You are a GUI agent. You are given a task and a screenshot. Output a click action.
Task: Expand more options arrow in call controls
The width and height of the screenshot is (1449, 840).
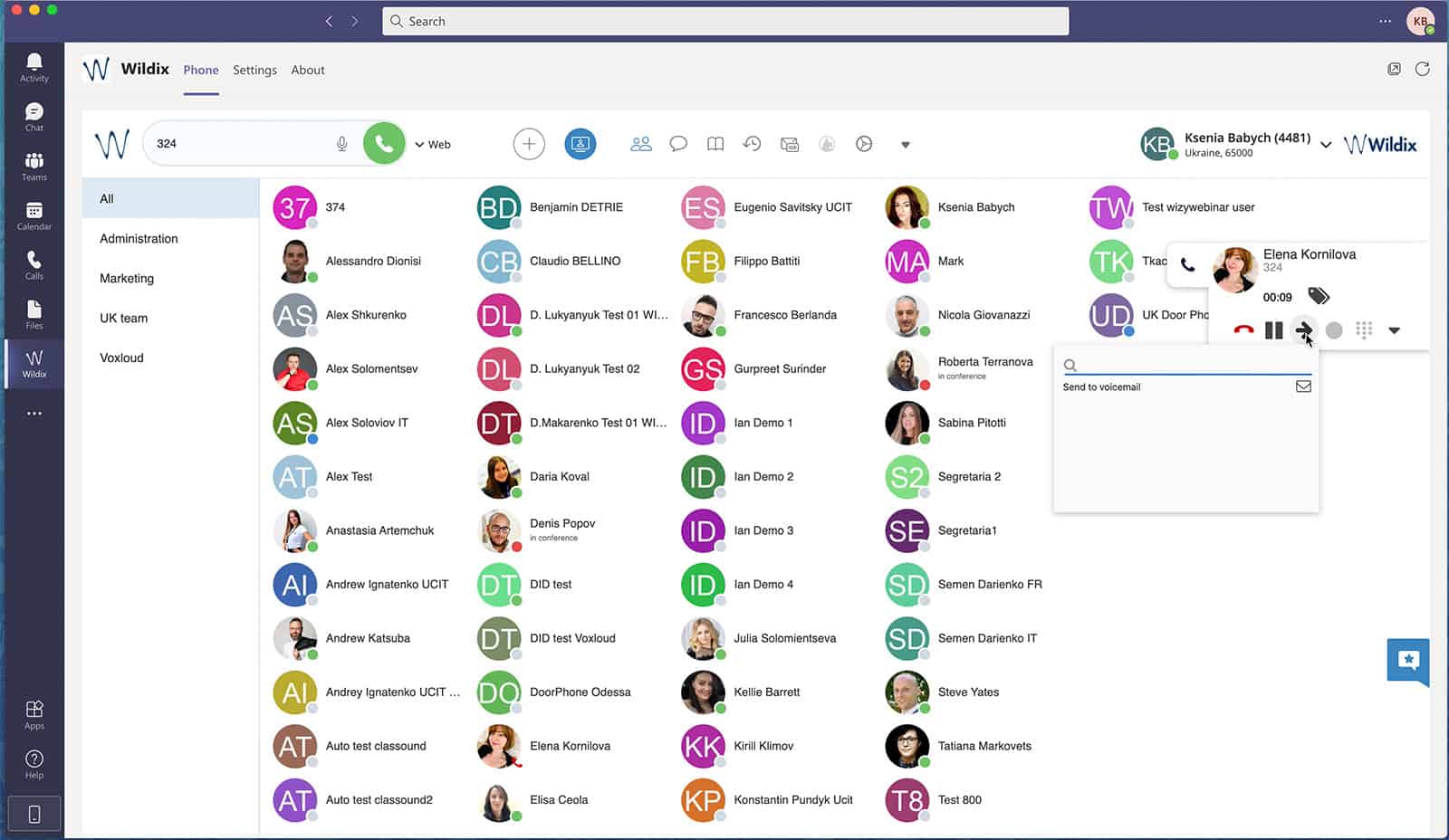1395,330
